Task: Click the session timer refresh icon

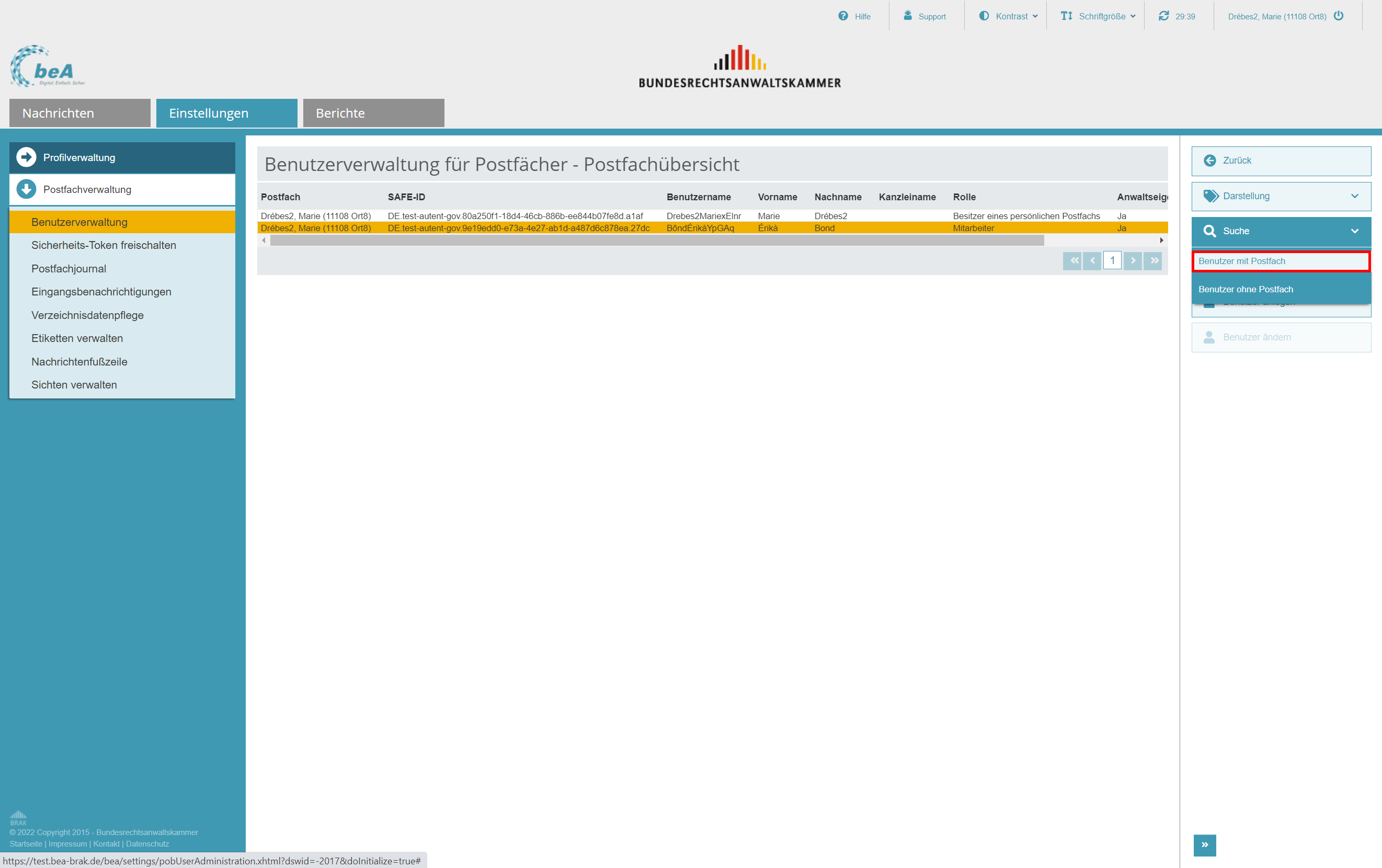Action: click(1163, 16)
